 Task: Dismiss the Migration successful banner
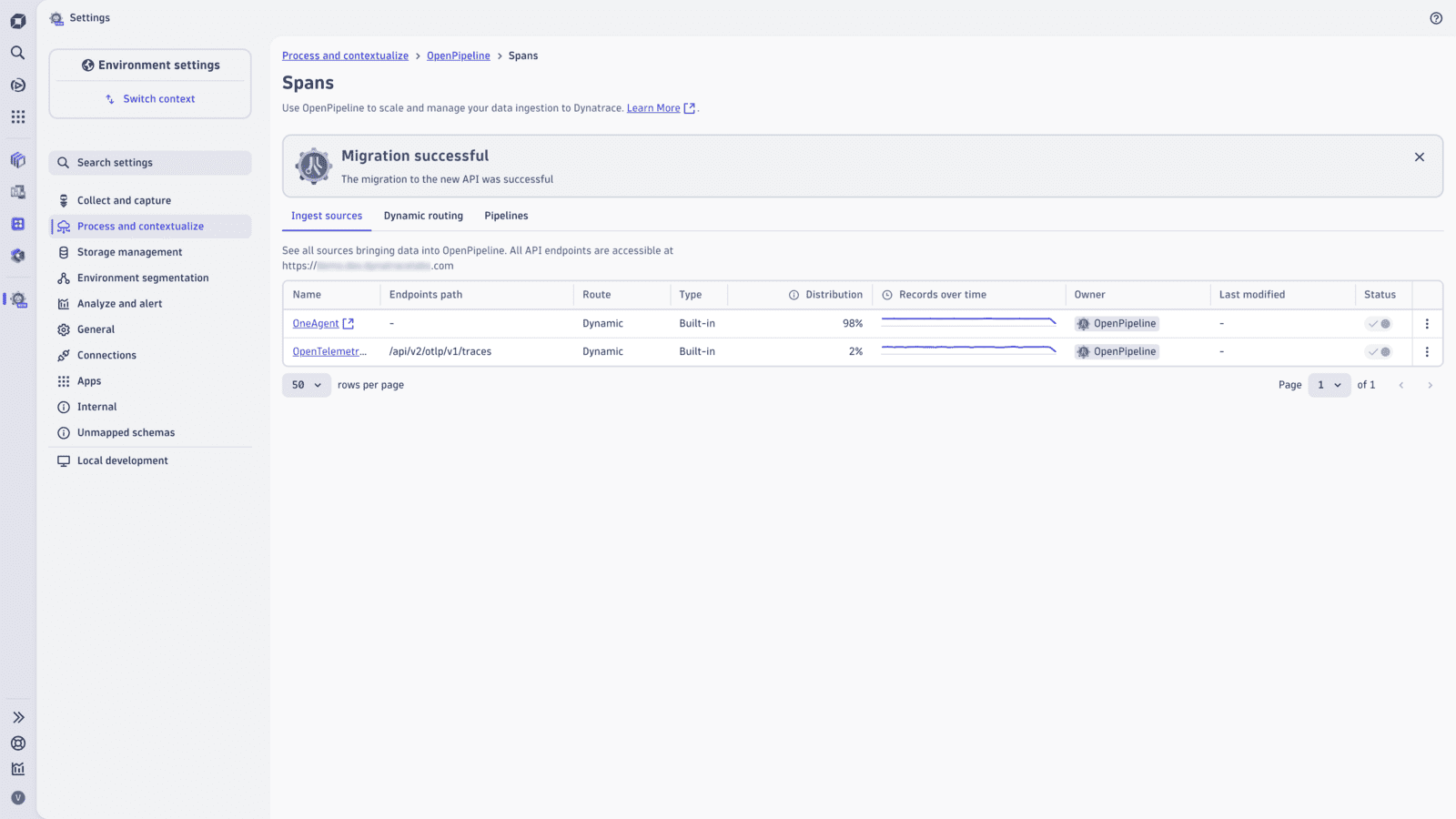tap(1419, 157)
